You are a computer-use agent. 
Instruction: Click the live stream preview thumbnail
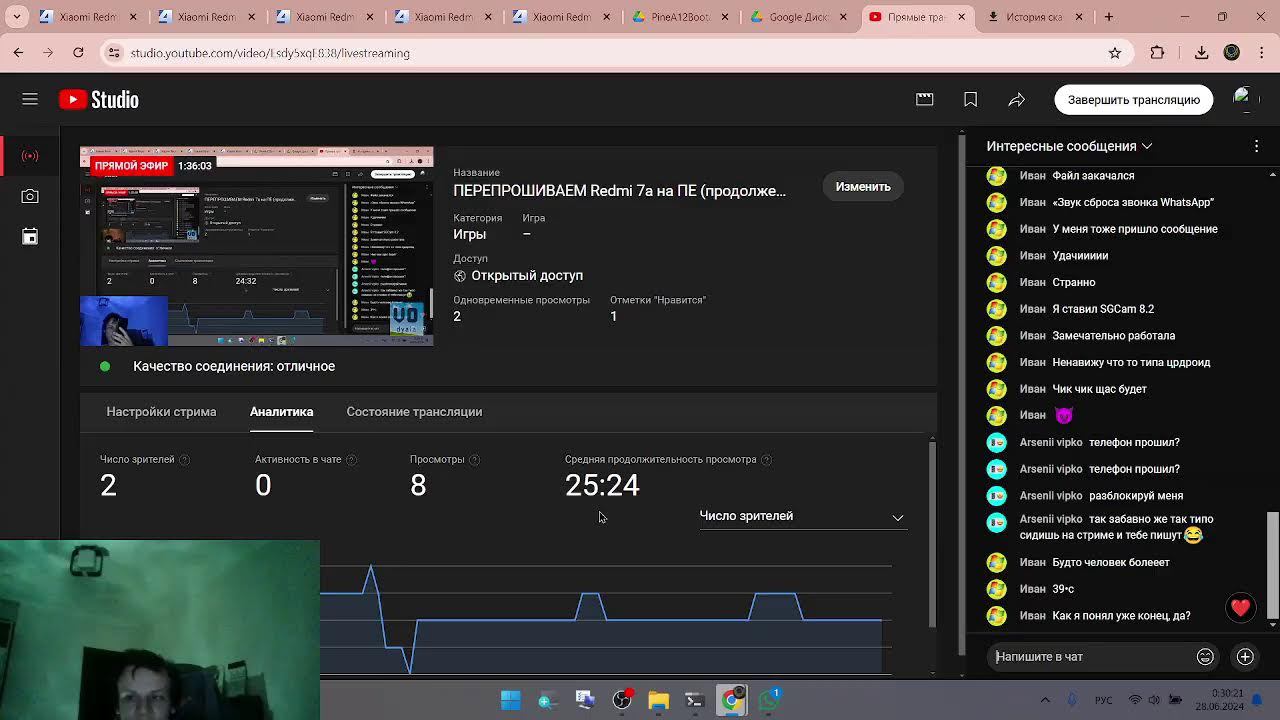257,247
